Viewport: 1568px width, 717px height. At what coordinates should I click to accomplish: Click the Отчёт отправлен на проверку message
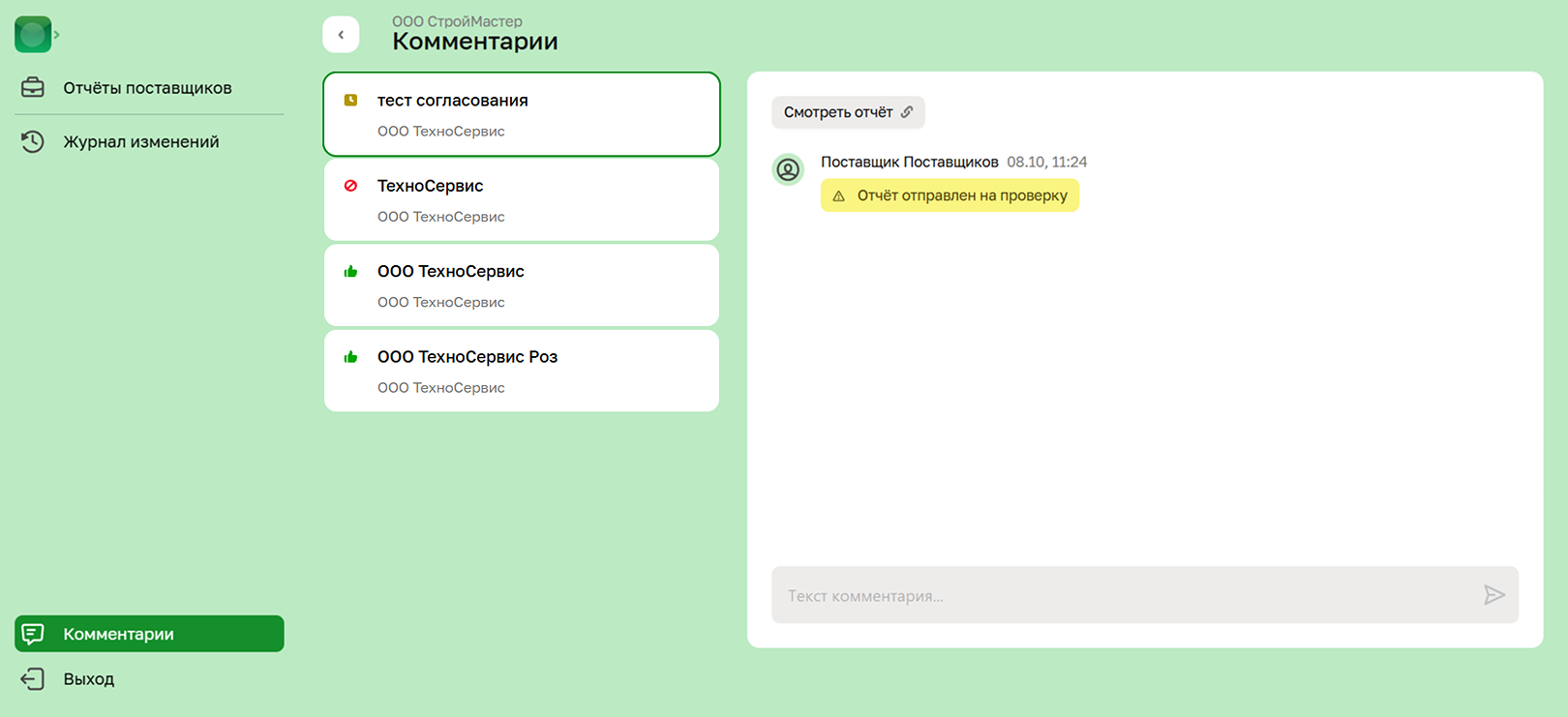point(950,195)
